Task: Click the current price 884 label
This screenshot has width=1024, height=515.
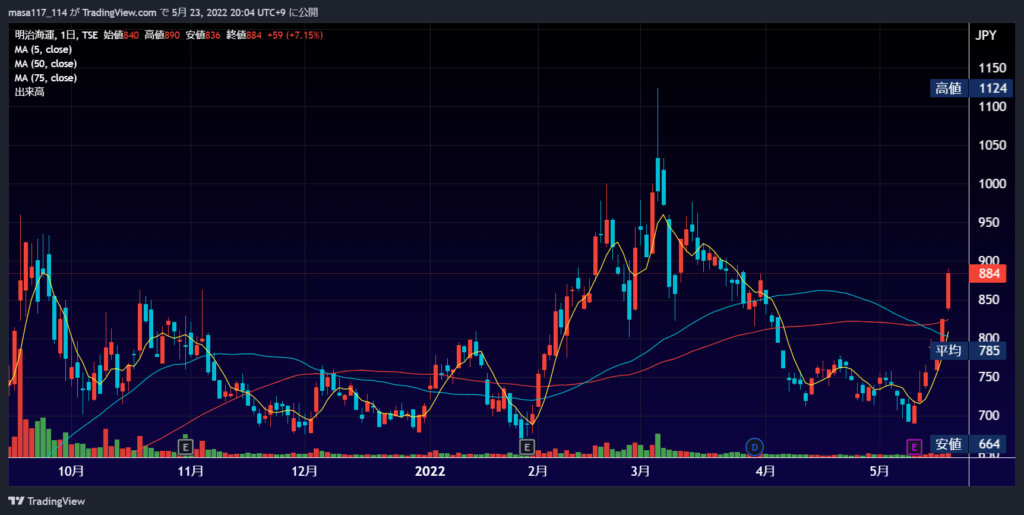Action: 987,273
